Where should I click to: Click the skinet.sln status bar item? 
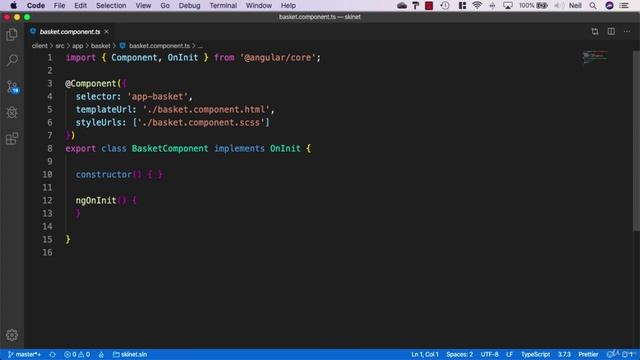[x=130, y=354]
